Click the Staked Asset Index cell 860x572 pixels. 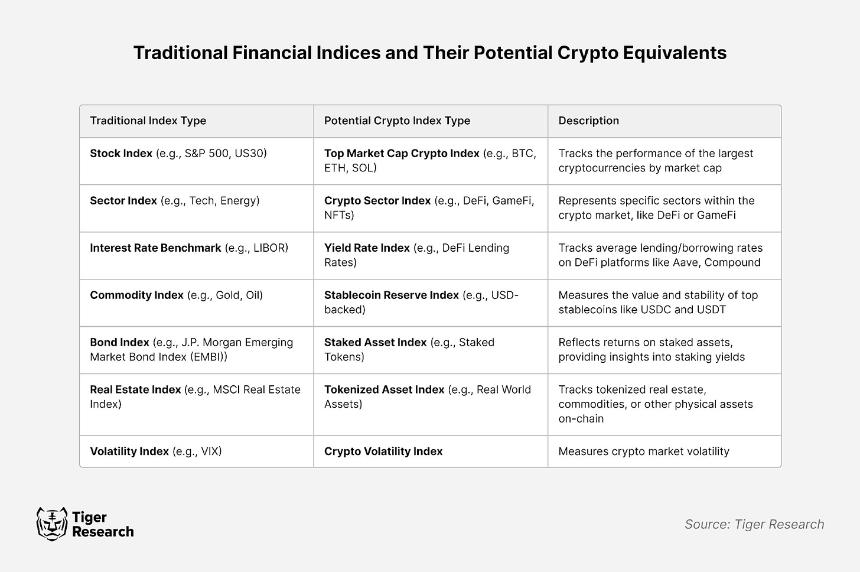pos(431,350)
